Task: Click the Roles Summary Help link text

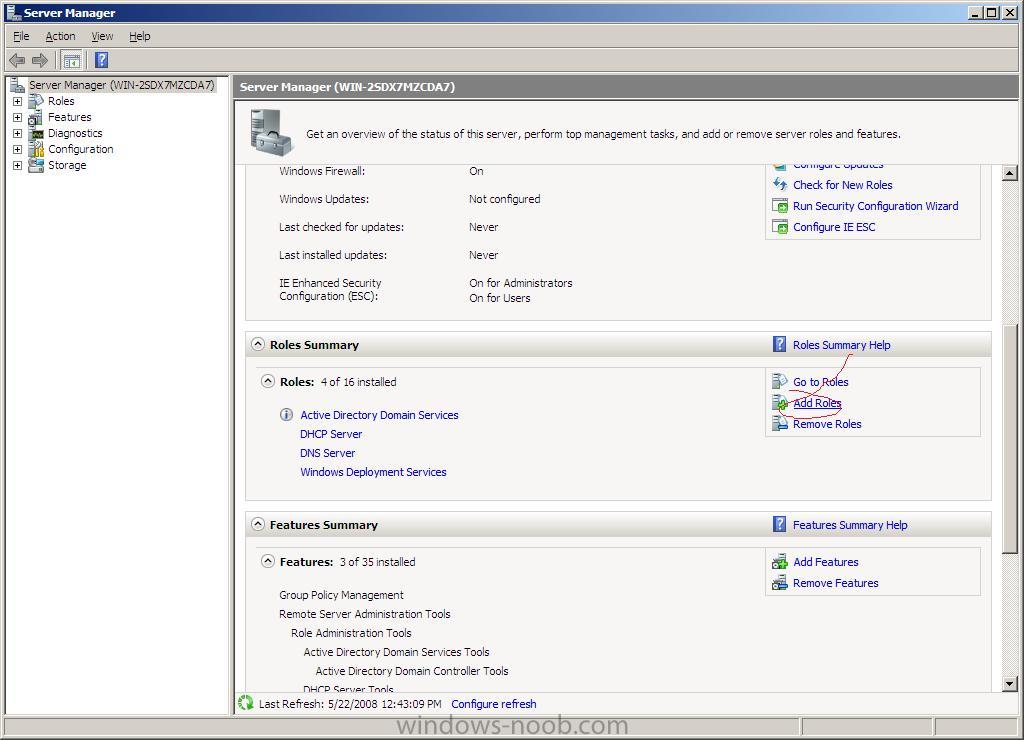Action: coord(842,345)
